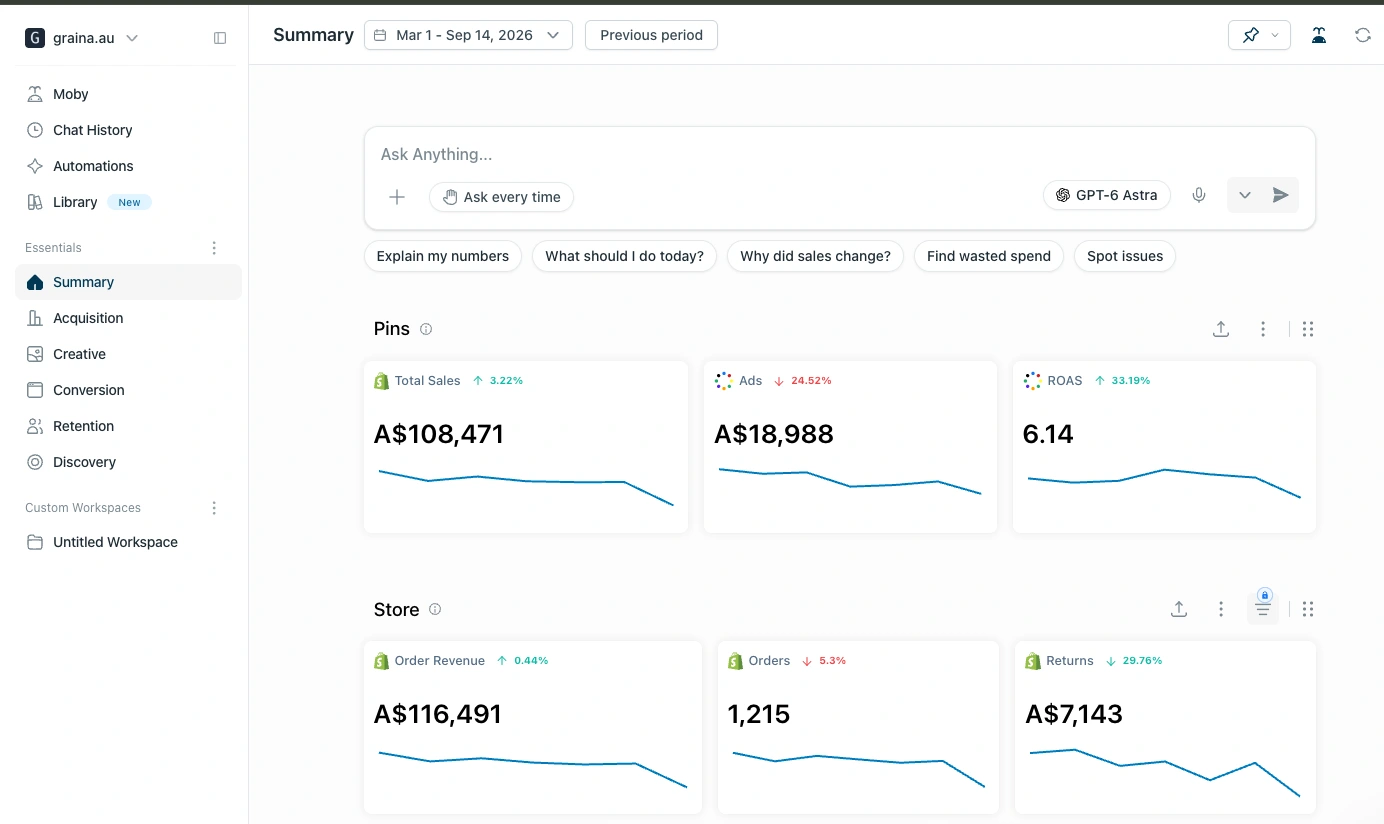Click the Previous period button
Screen dimensions: 1384x824
click(651, 35)
